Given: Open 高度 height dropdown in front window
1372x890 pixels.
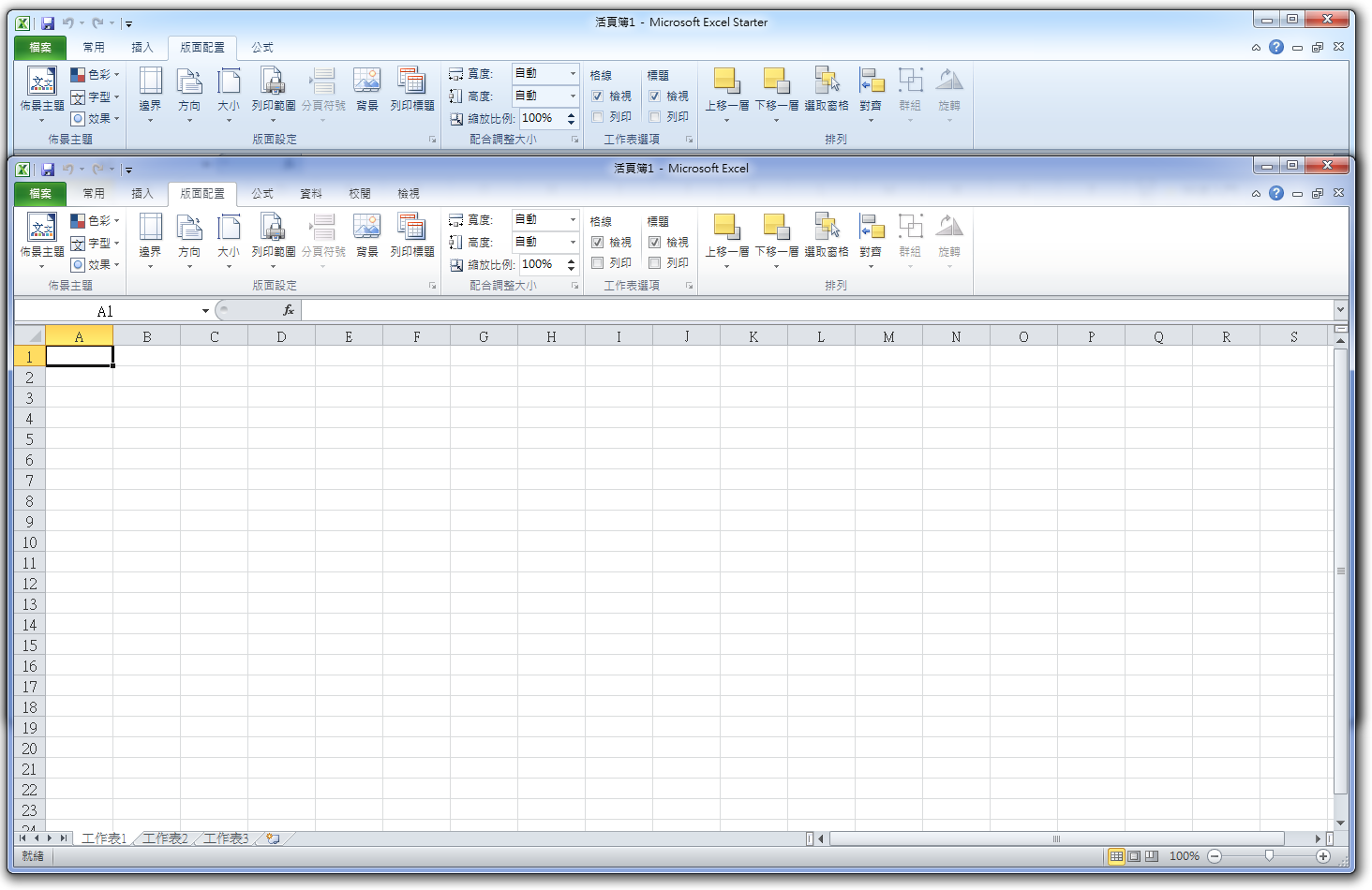Looking at the screenshot, I should (x=573, y=242).
